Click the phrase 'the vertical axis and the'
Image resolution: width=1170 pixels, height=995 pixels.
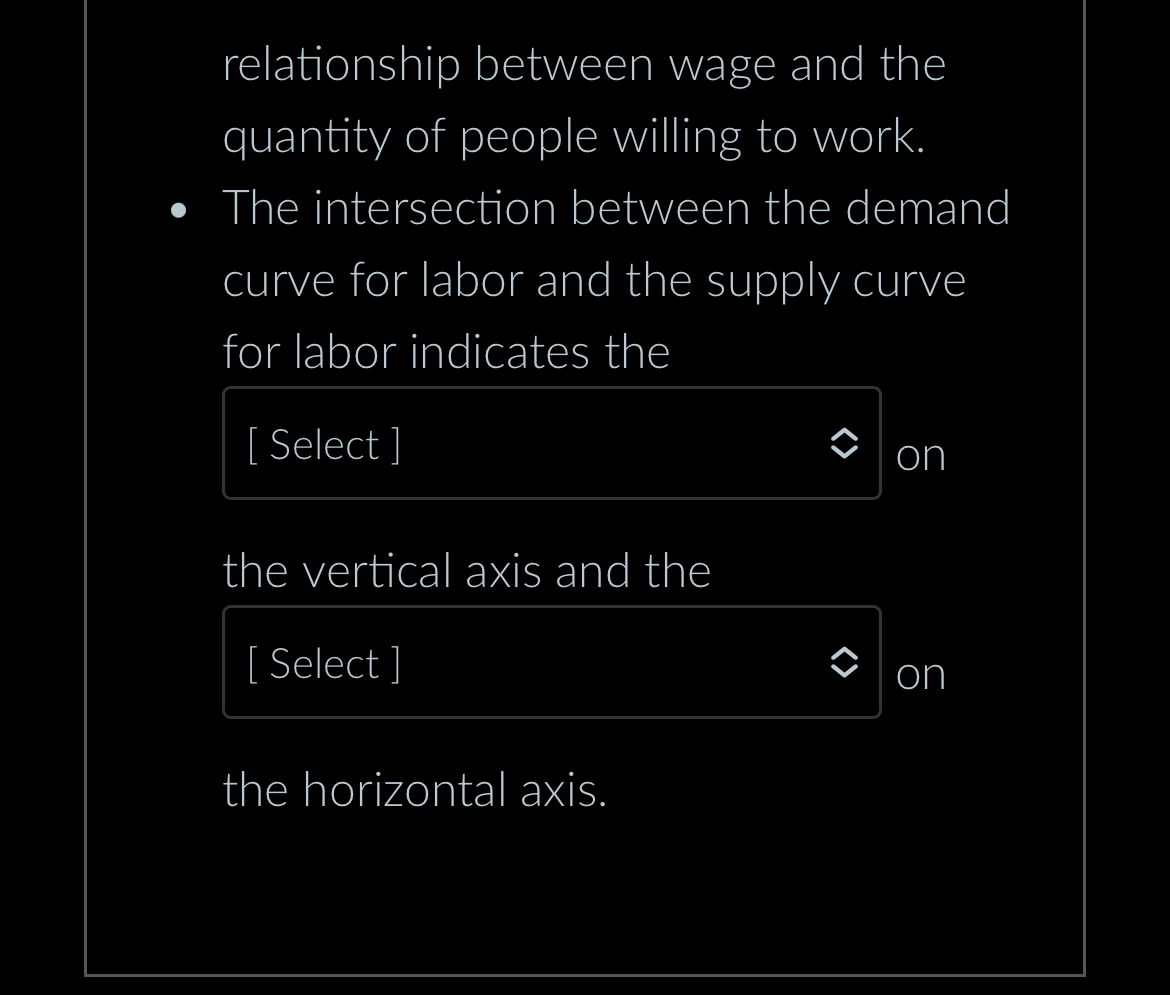(466, 570)
